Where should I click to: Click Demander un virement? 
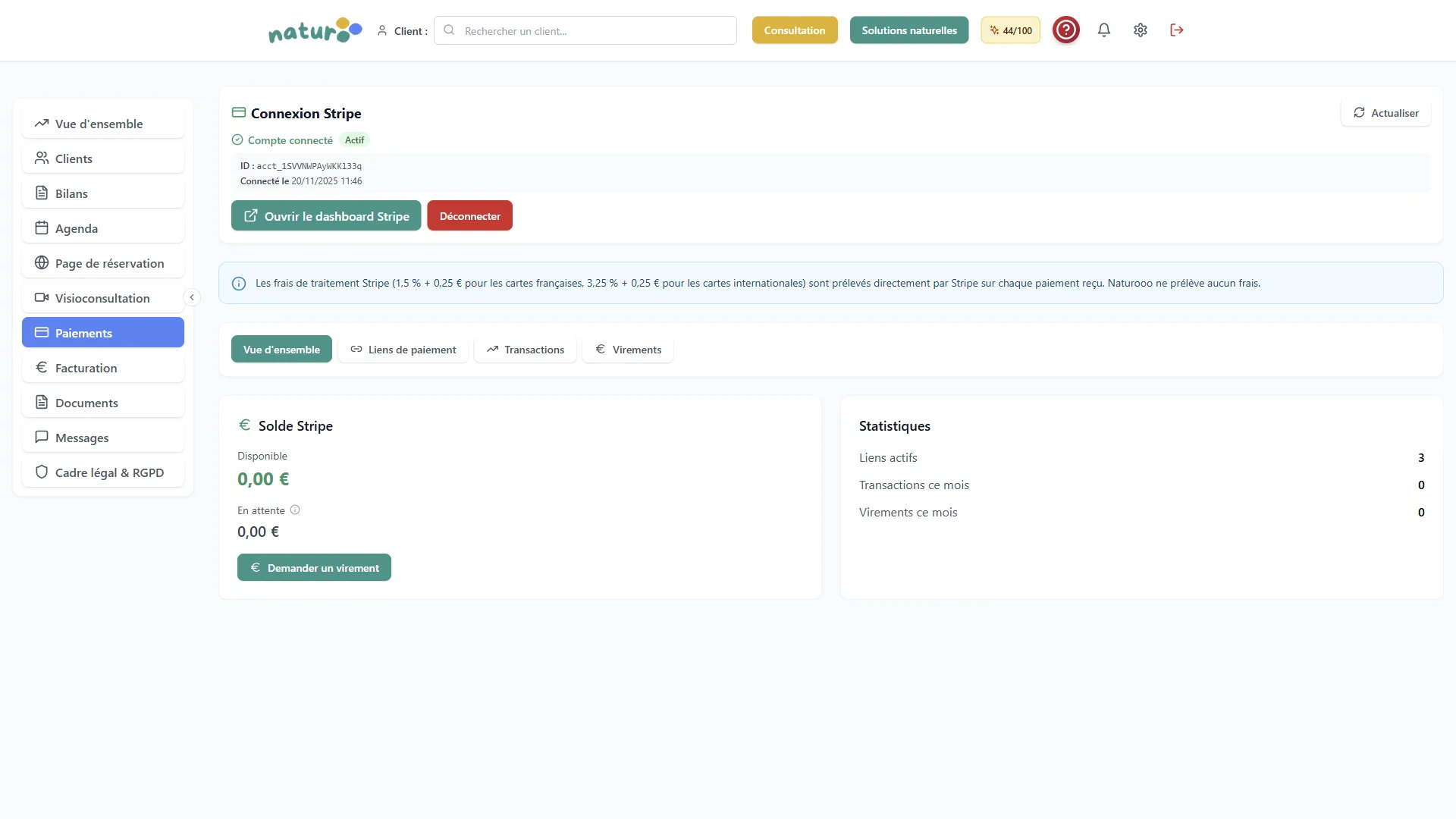314,568
